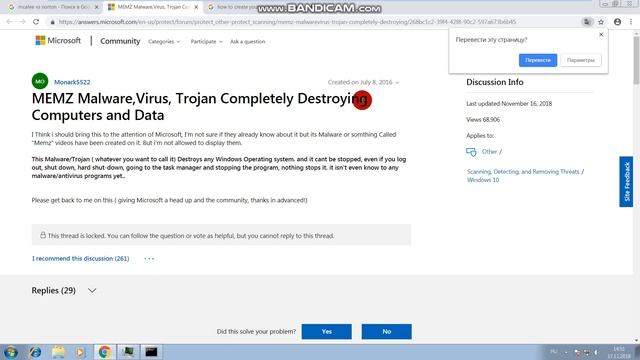The image size is (640, 360).
Task: Close the mcafee vs norton tab
Action: point(97,7)
